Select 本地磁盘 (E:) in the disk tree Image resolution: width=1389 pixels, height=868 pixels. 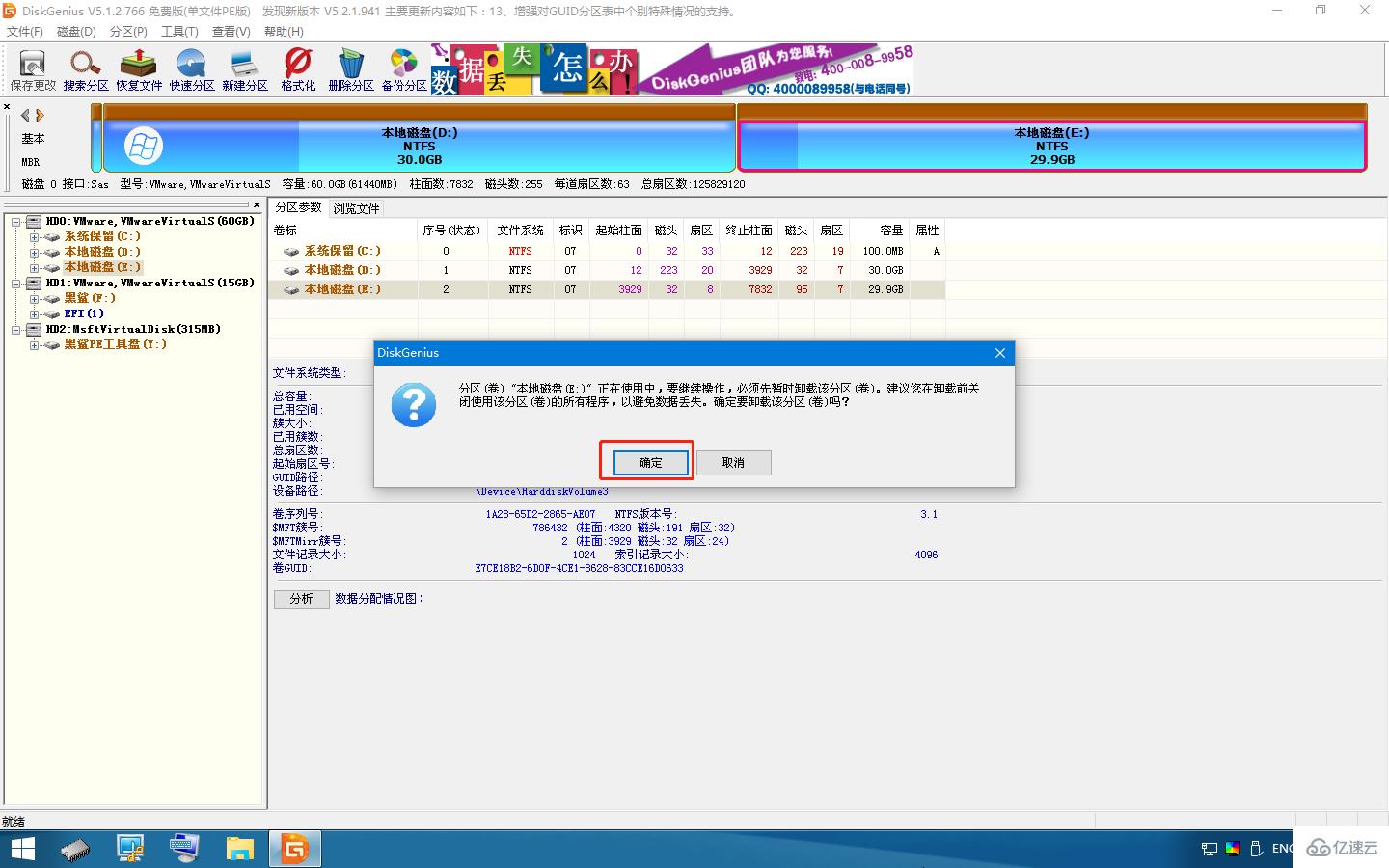click(x=102, y=267)
